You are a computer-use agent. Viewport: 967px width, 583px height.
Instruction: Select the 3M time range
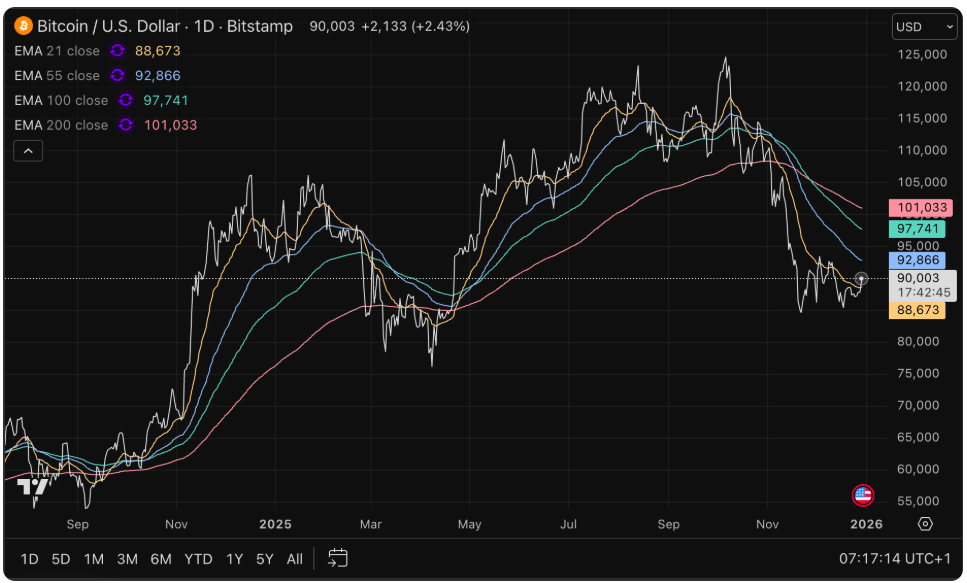click(127, 559)
